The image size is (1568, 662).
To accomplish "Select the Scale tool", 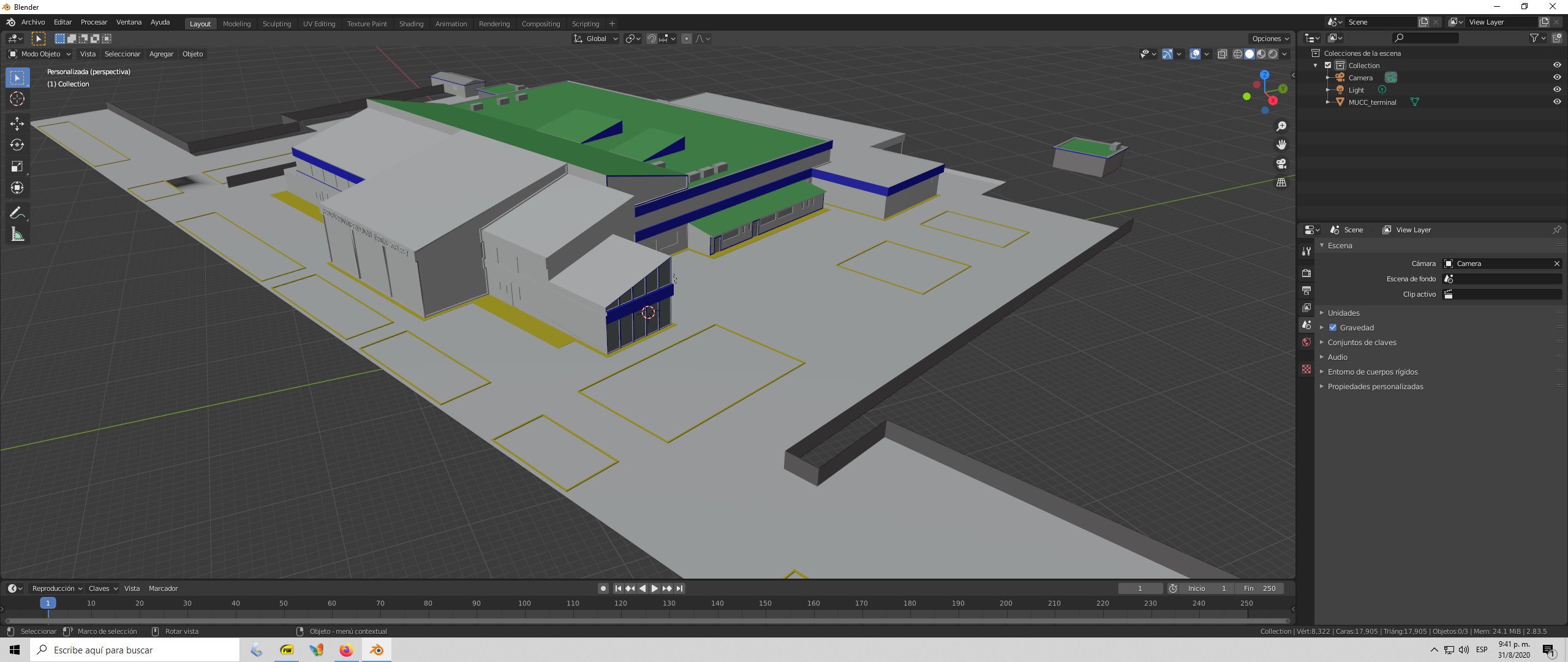I will click(17, 167).
